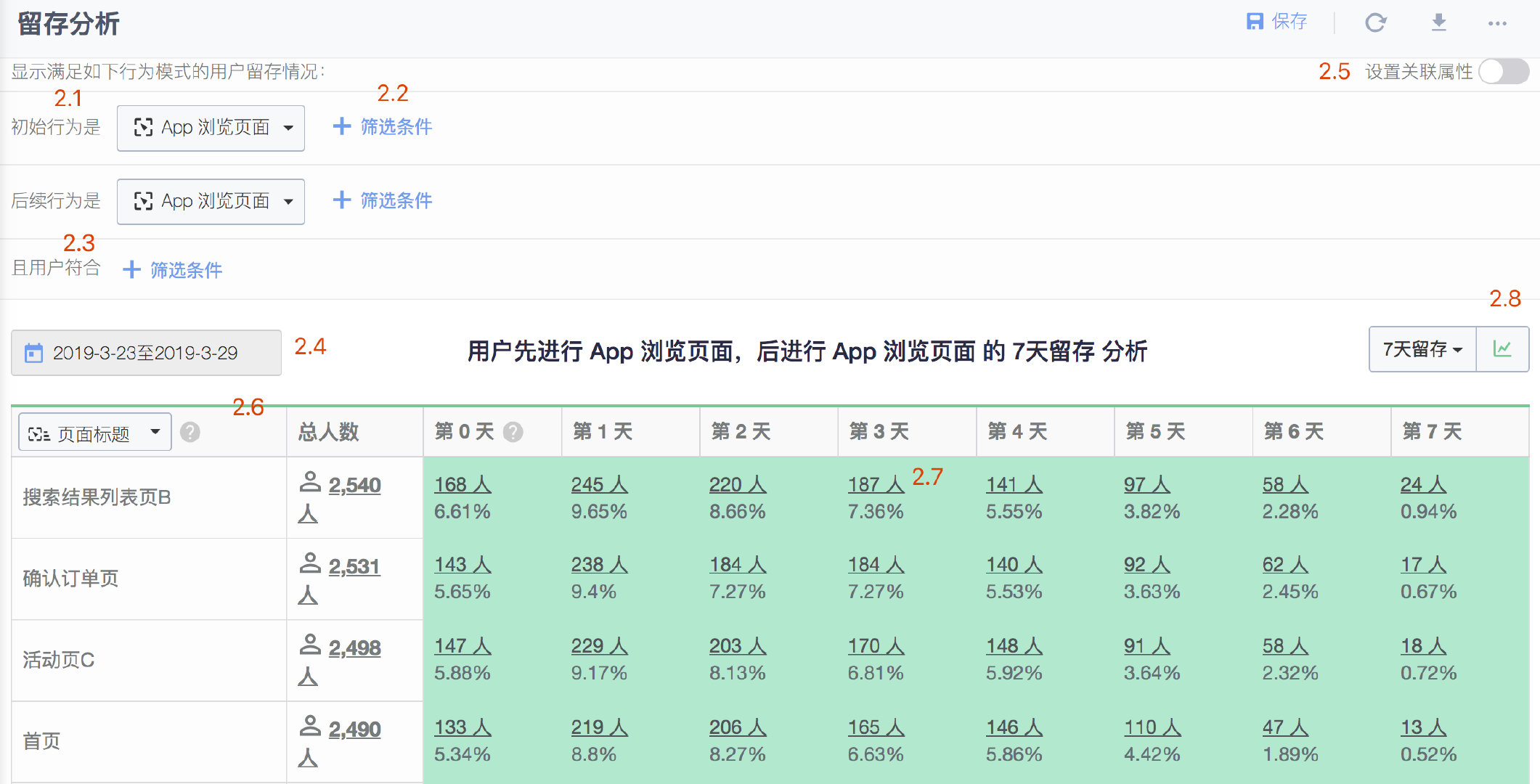The width and height of the screenshot is (1540, 784).
Task: Add 筛选条件 under 且用户符合
Action: coord(173,270)
